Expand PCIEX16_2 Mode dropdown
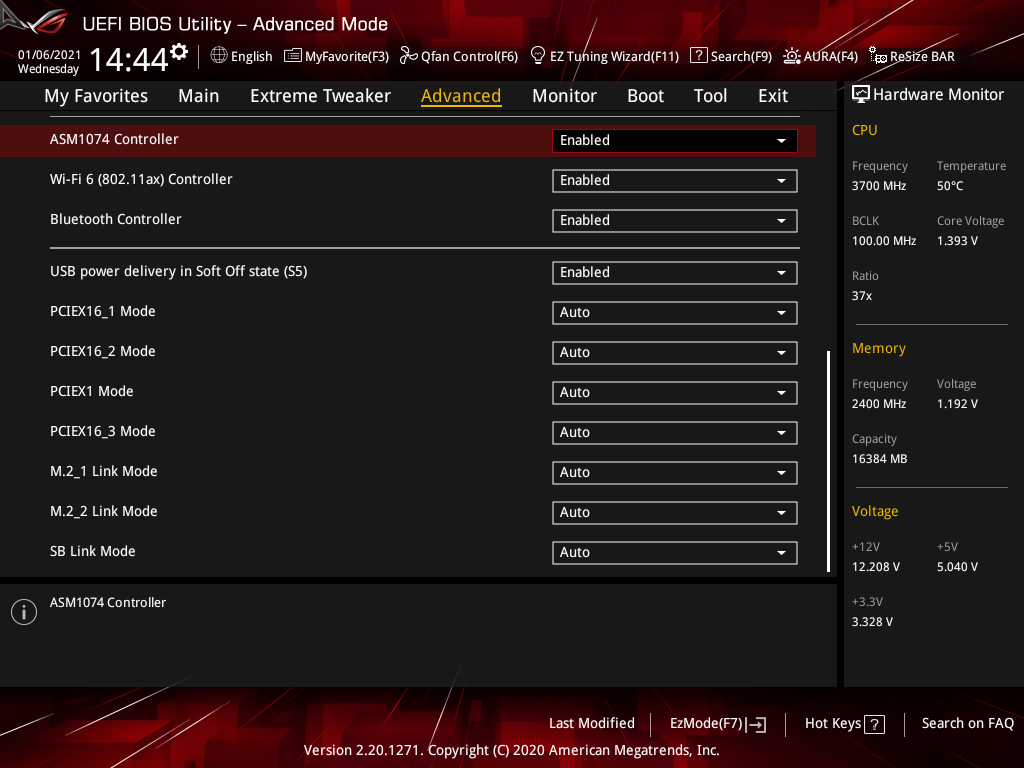 (x=675, y=353)
